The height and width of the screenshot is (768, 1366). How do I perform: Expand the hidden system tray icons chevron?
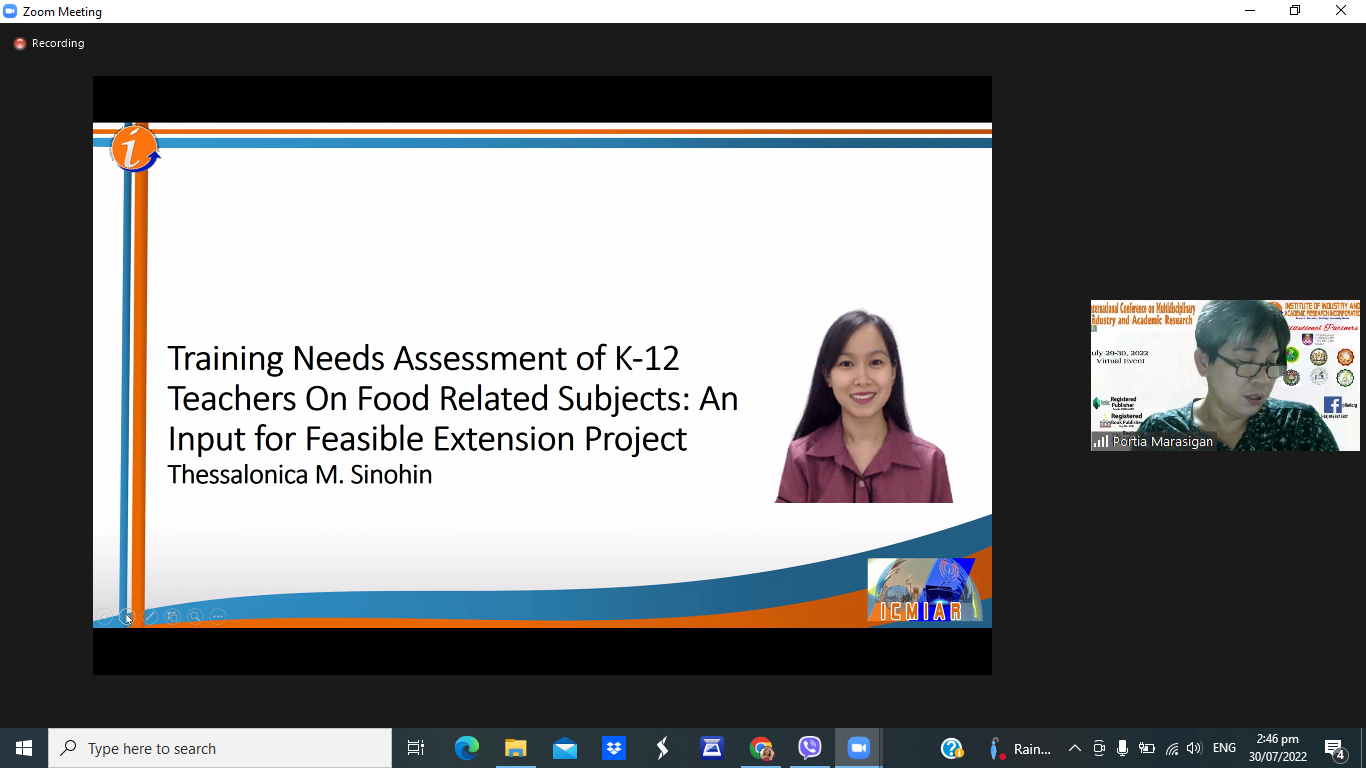point(1075,748)
